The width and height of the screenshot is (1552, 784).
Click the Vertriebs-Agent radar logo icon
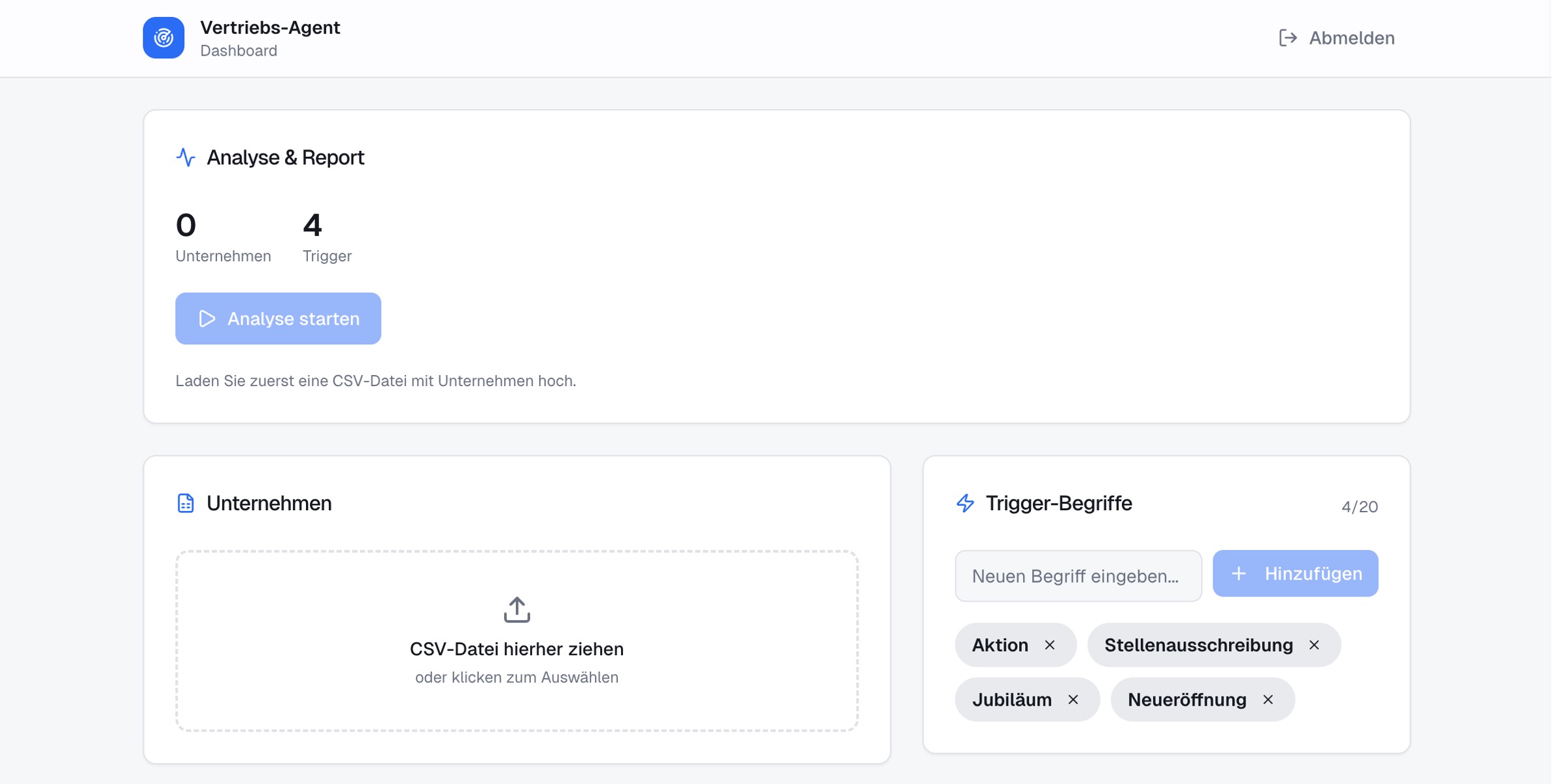click(163, 38)
